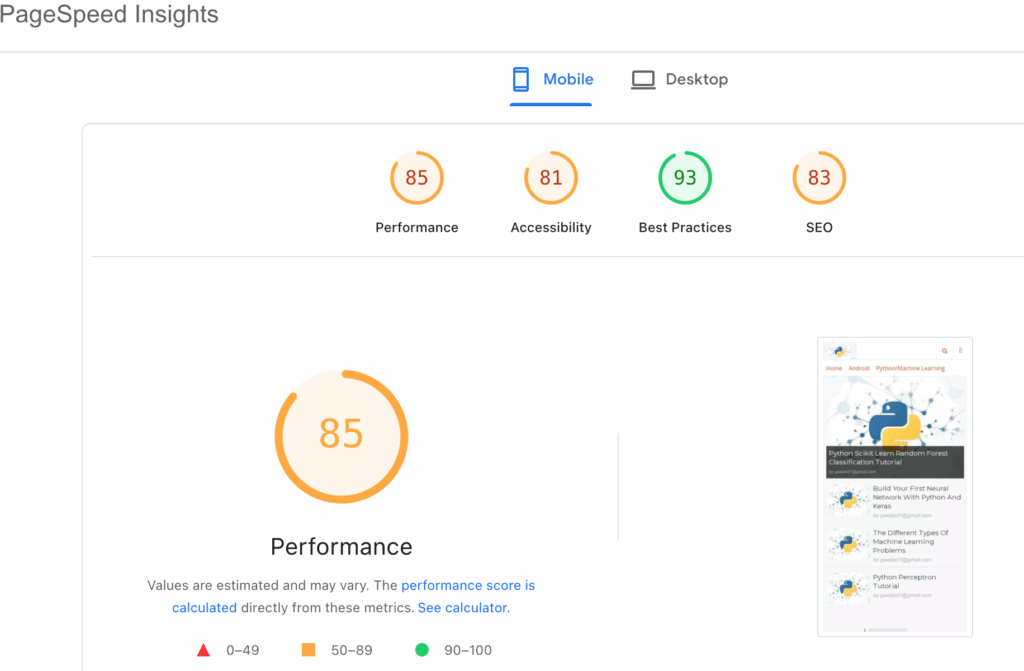Viewport: 1024px width, 671px height.
Task: Click the Desktop laptop icon
Action: [643, 79]
